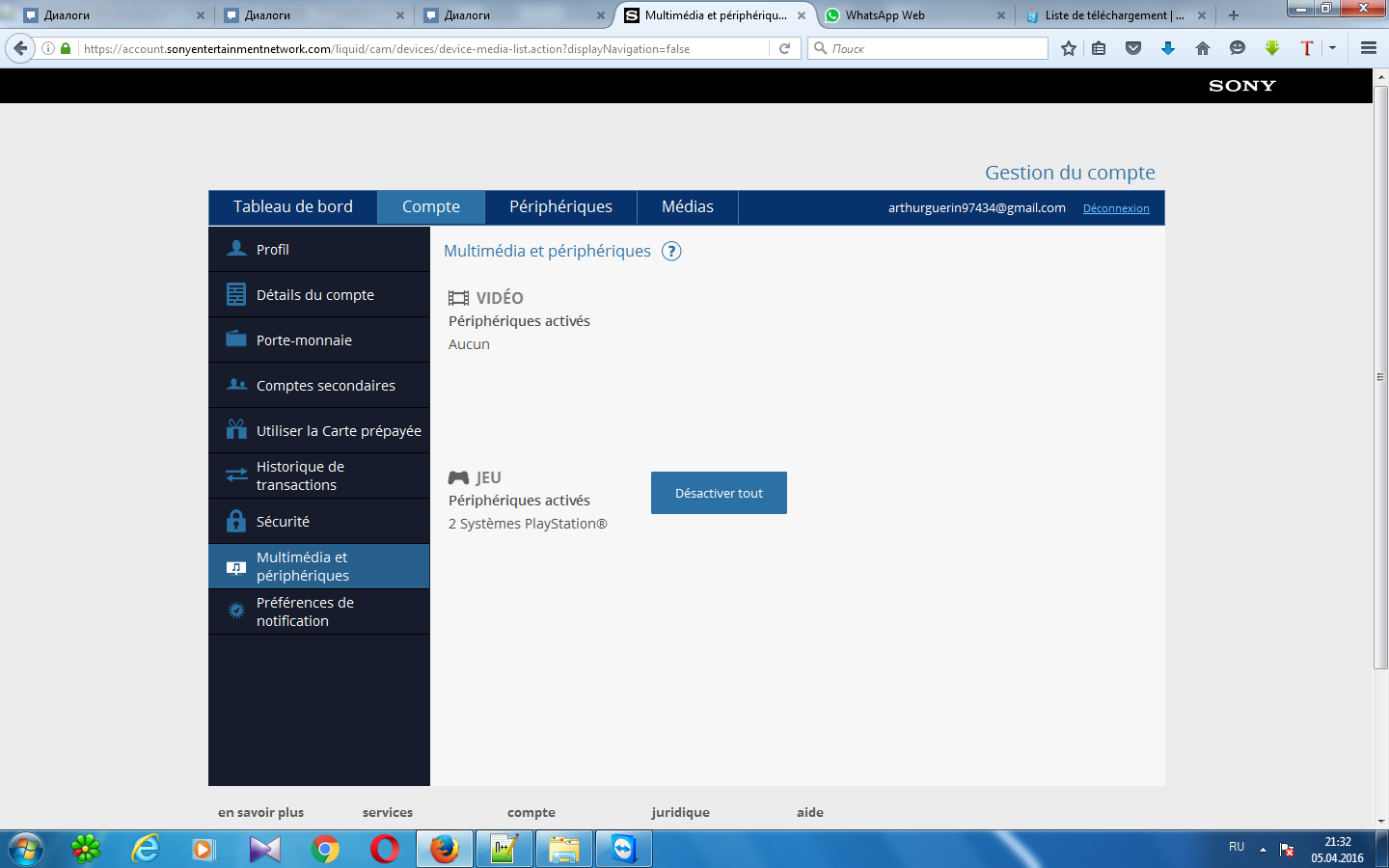The height and width of the screenshot is (868, 1389).
Task: Click the Profil person icon in sidebar
Action: [x=236, y=249]
